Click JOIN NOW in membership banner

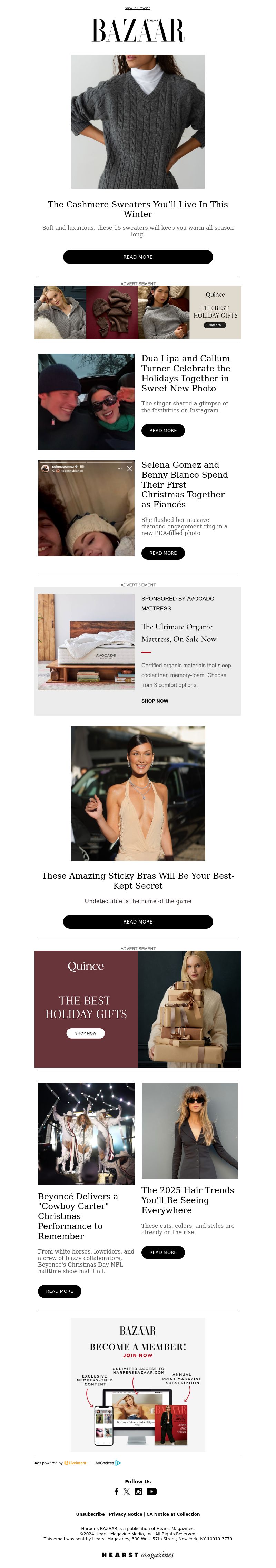click(138, 1355)
